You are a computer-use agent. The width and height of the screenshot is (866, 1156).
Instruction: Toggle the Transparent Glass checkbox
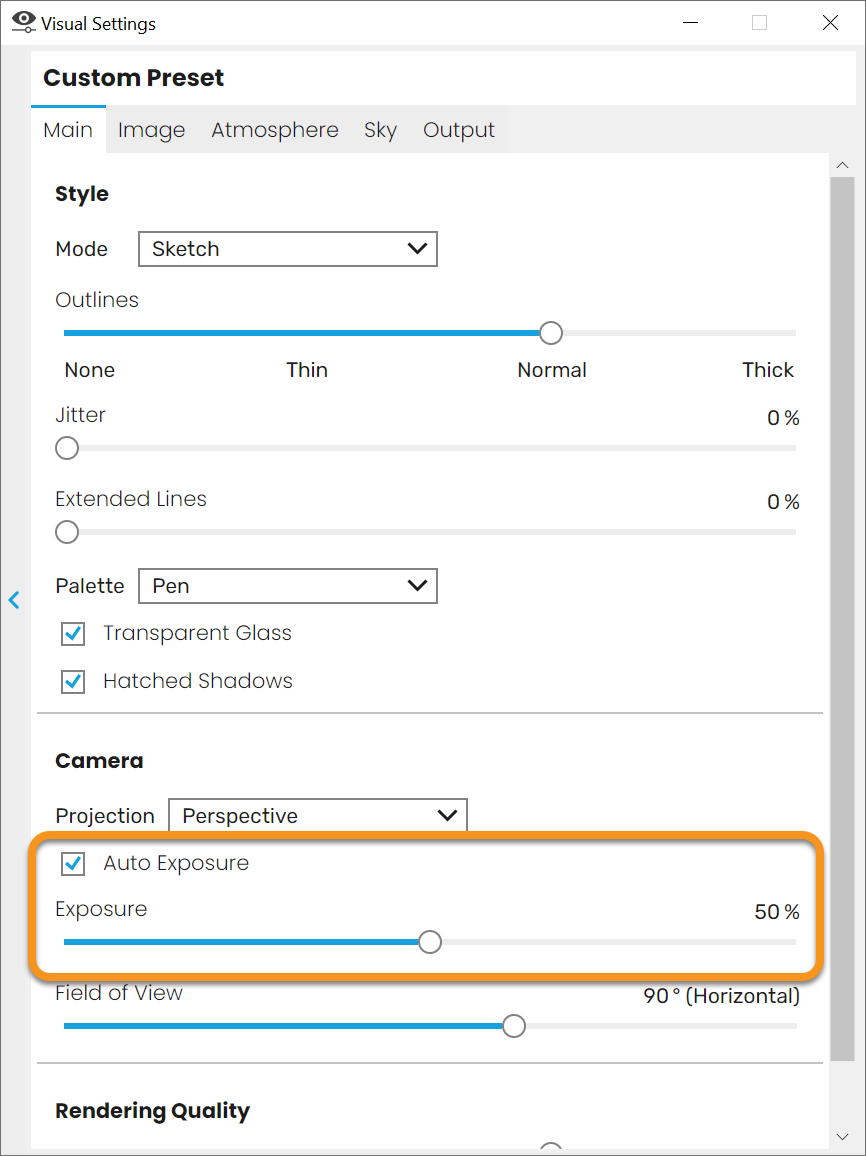(x=73, y=633)
